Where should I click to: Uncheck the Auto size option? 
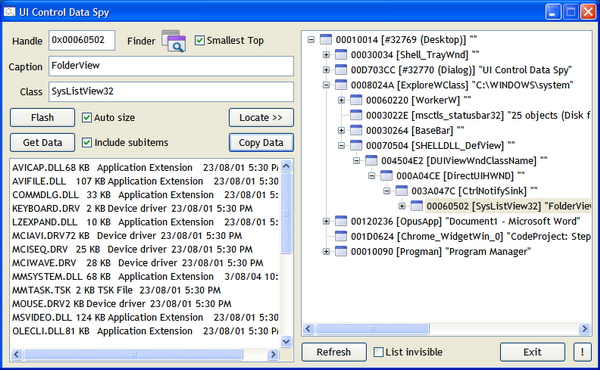[87, 117]
